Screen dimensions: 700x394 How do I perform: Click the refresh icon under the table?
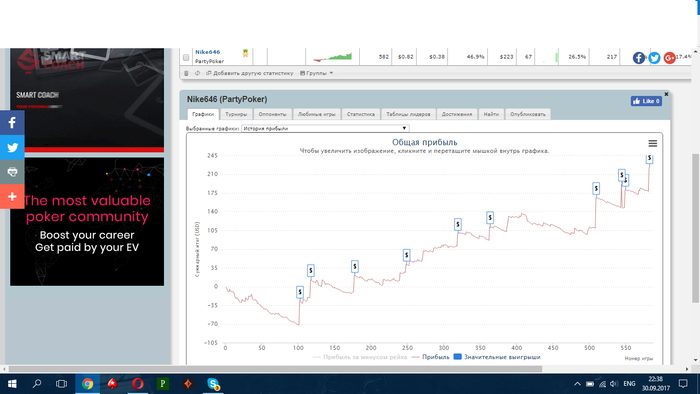coord(197,73)
